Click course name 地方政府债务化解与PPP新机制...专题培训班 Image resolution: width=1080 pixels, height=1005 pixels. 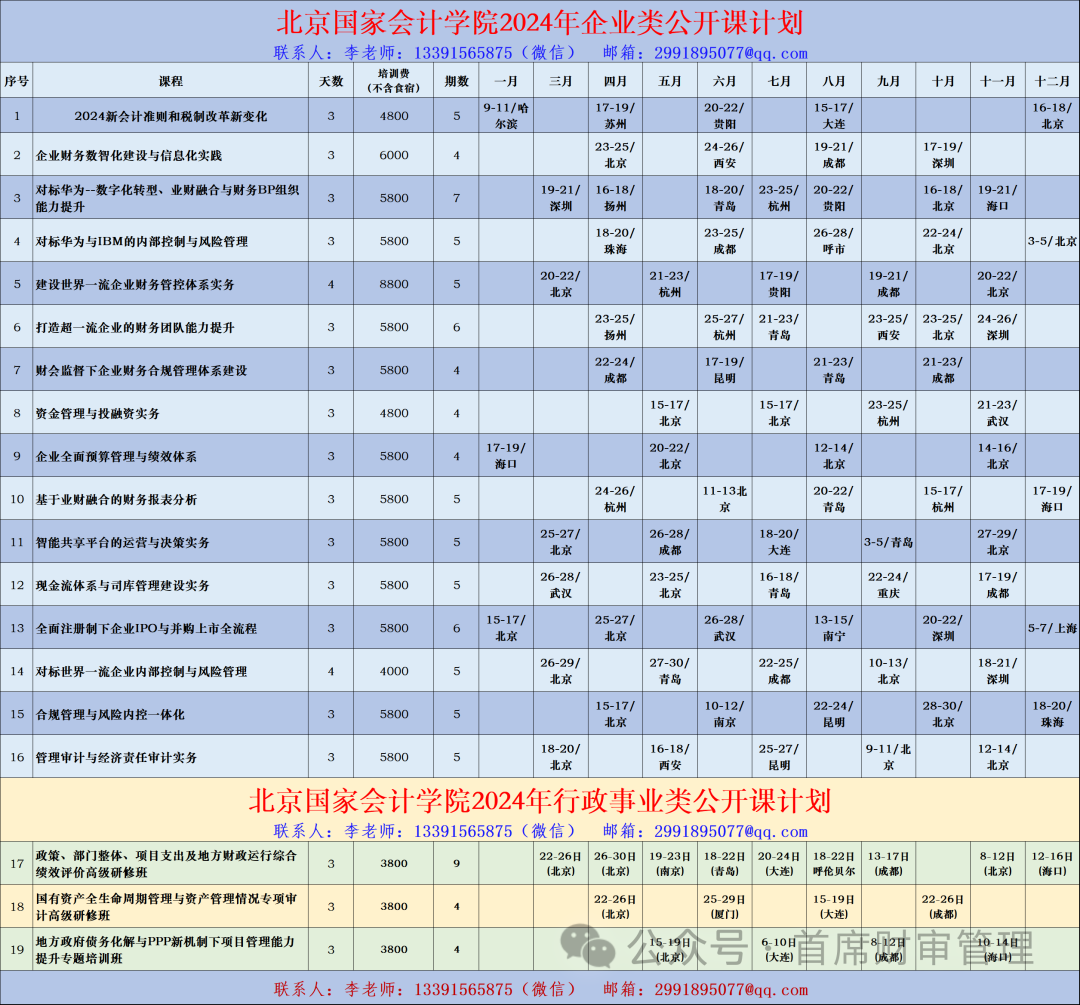[x=165, y=950]
